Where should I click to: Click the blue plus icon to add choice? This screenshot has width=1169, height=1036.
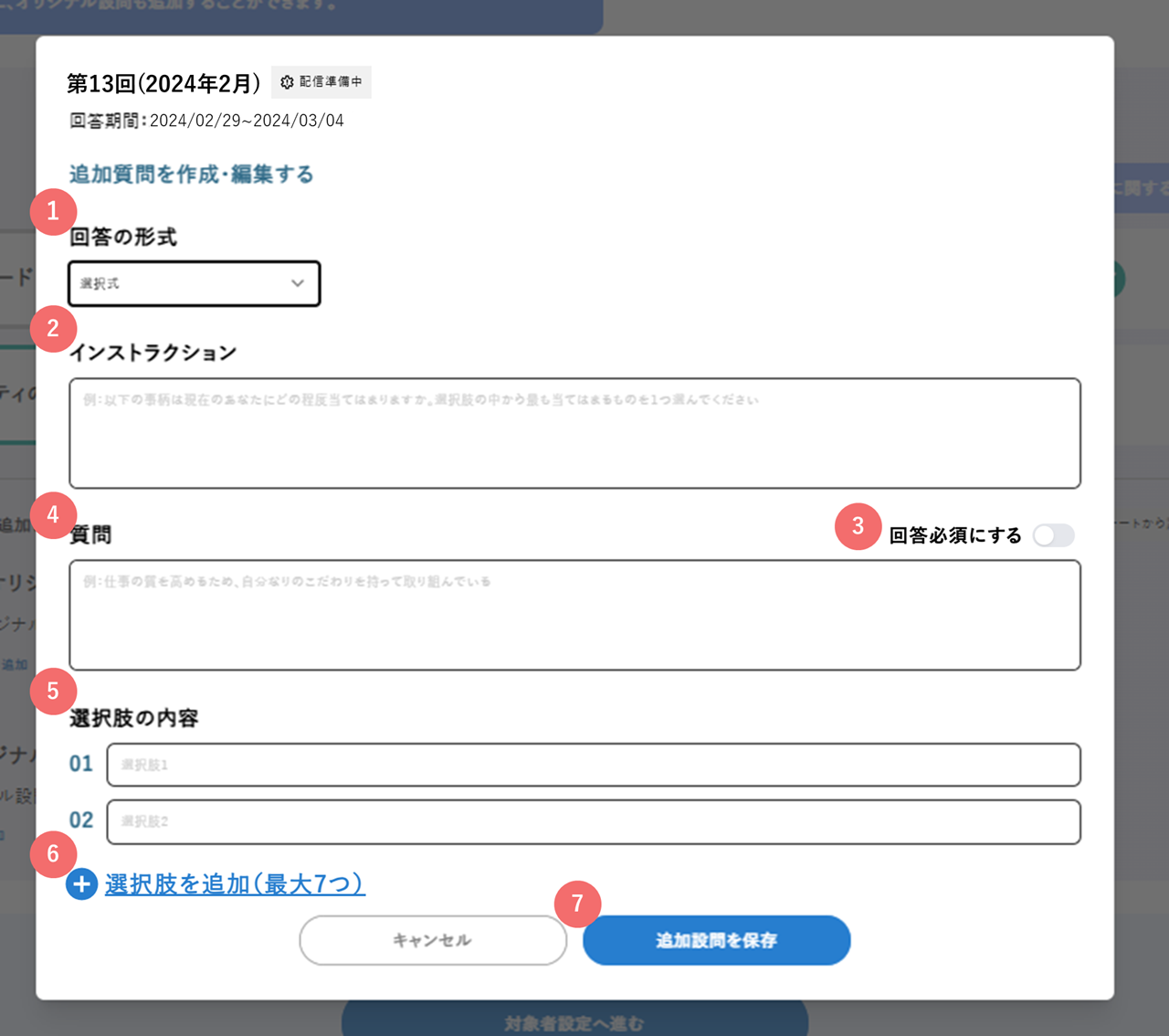coord(82,883)
